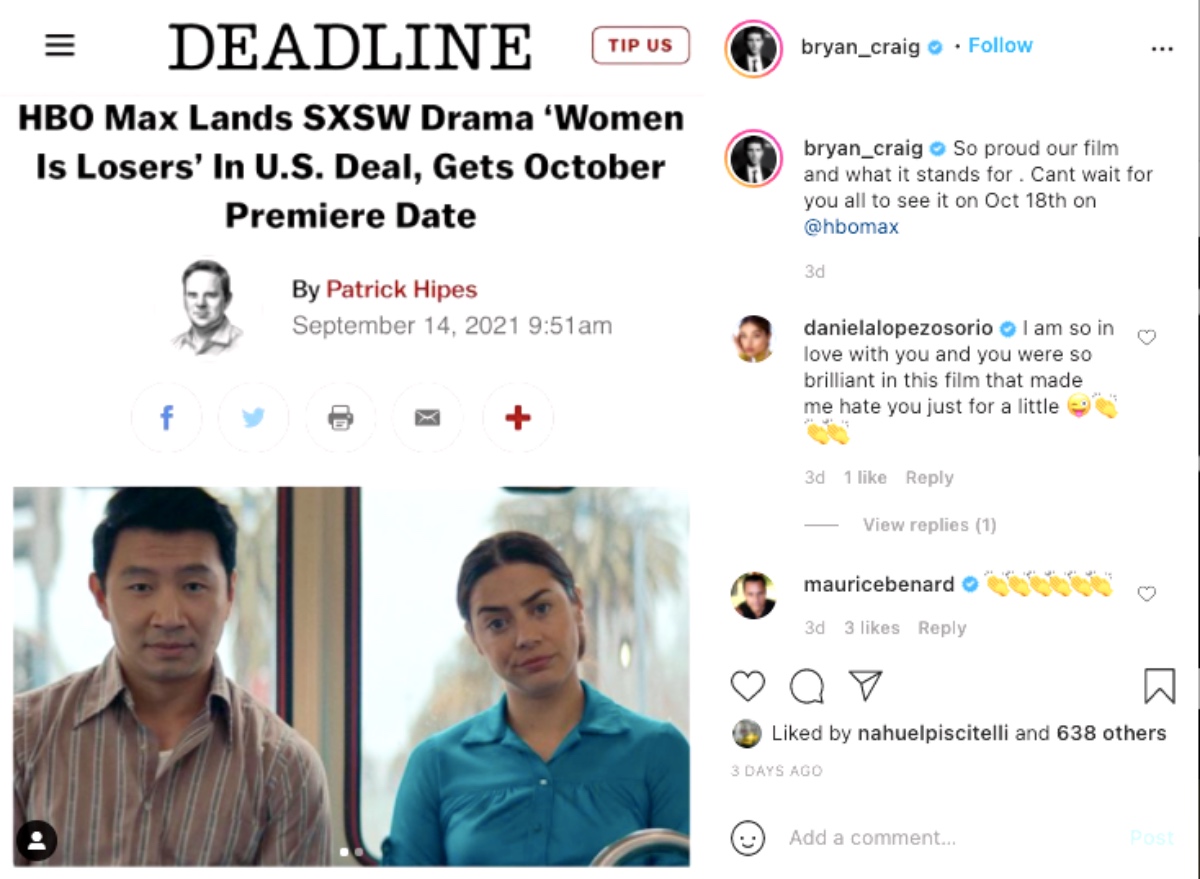Viewport: 1200px width, 879px height.
Task: Open post options three-dot menu
Action: point(1161,48)
